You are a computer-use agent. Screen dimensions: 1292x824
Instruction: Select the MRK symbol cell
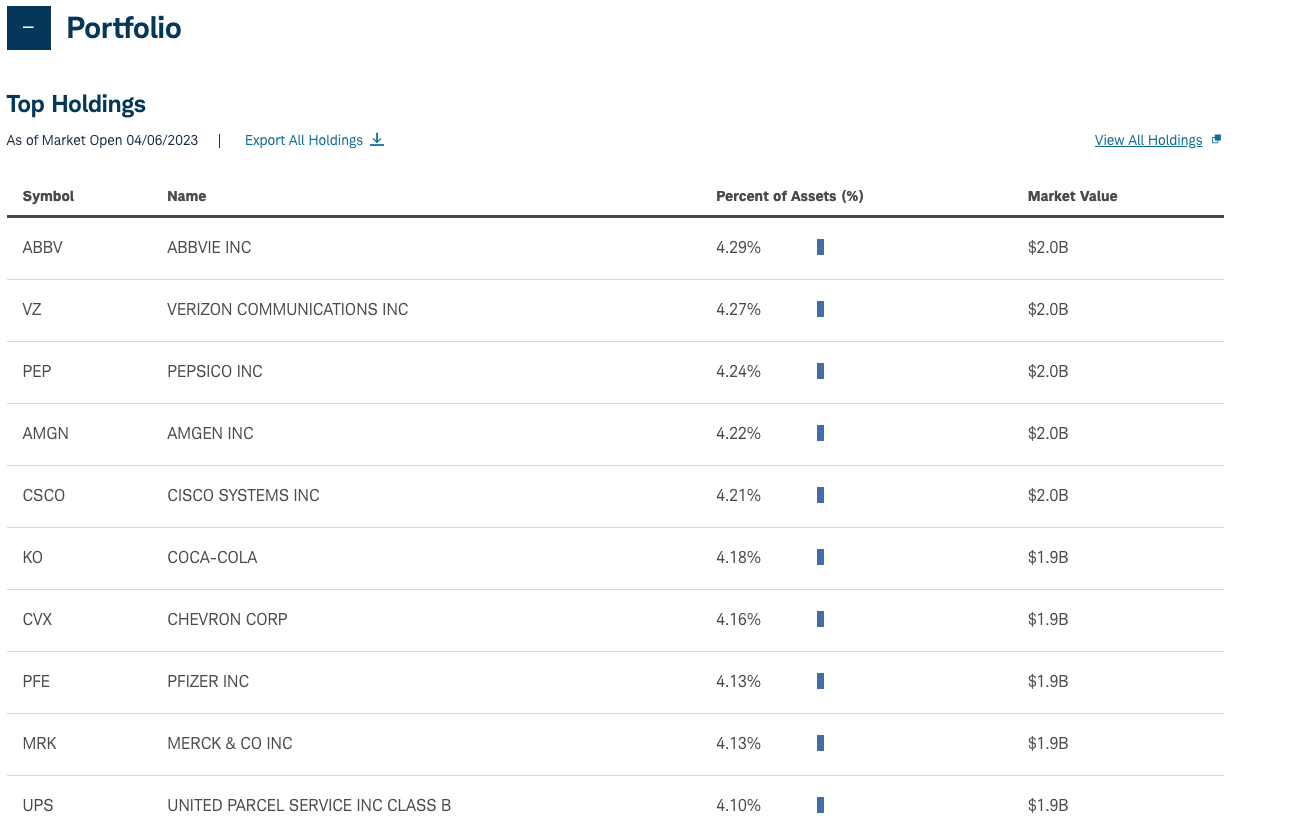tap(39, 743)
